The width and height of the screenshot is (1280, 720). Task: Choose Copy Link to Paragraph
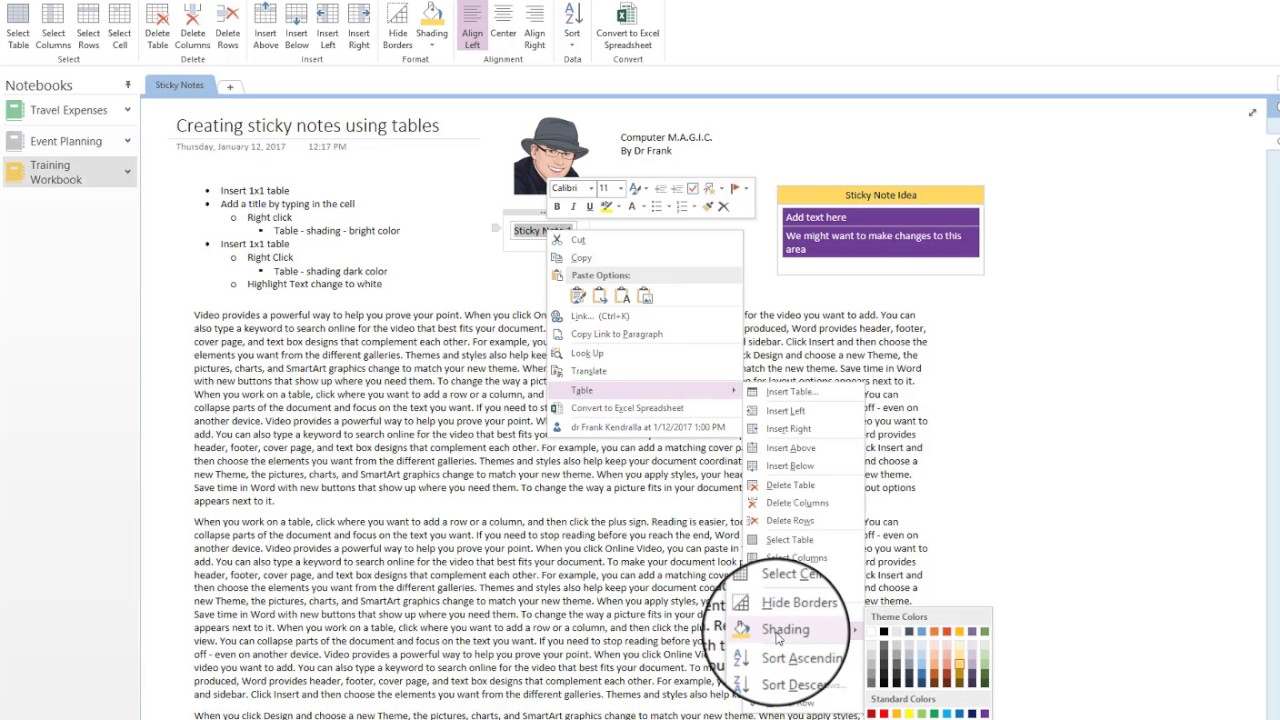pyautogui.click(x=646, y=334)
